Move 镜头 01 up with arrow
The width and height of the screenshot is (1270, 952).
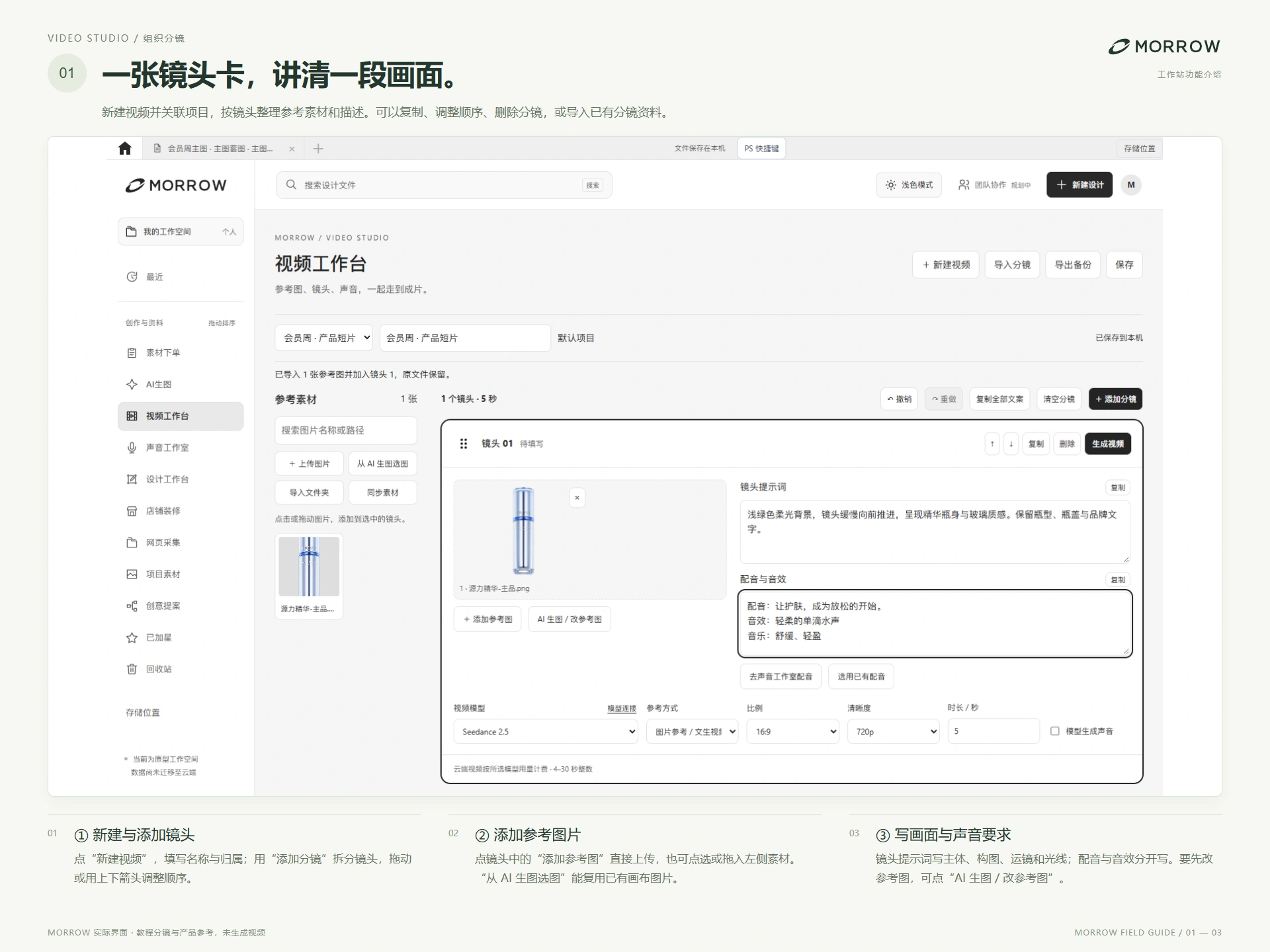coord(992,444)
